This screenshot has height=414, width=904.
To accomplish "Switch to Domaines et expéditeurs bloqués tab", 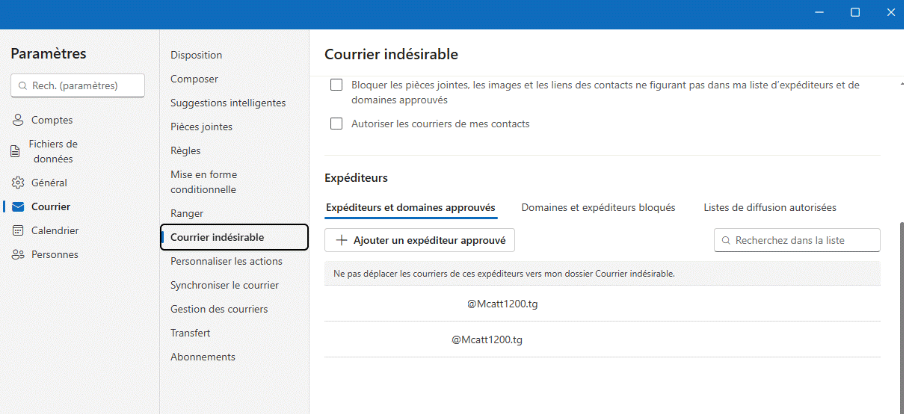I will [x=598, y=208].
